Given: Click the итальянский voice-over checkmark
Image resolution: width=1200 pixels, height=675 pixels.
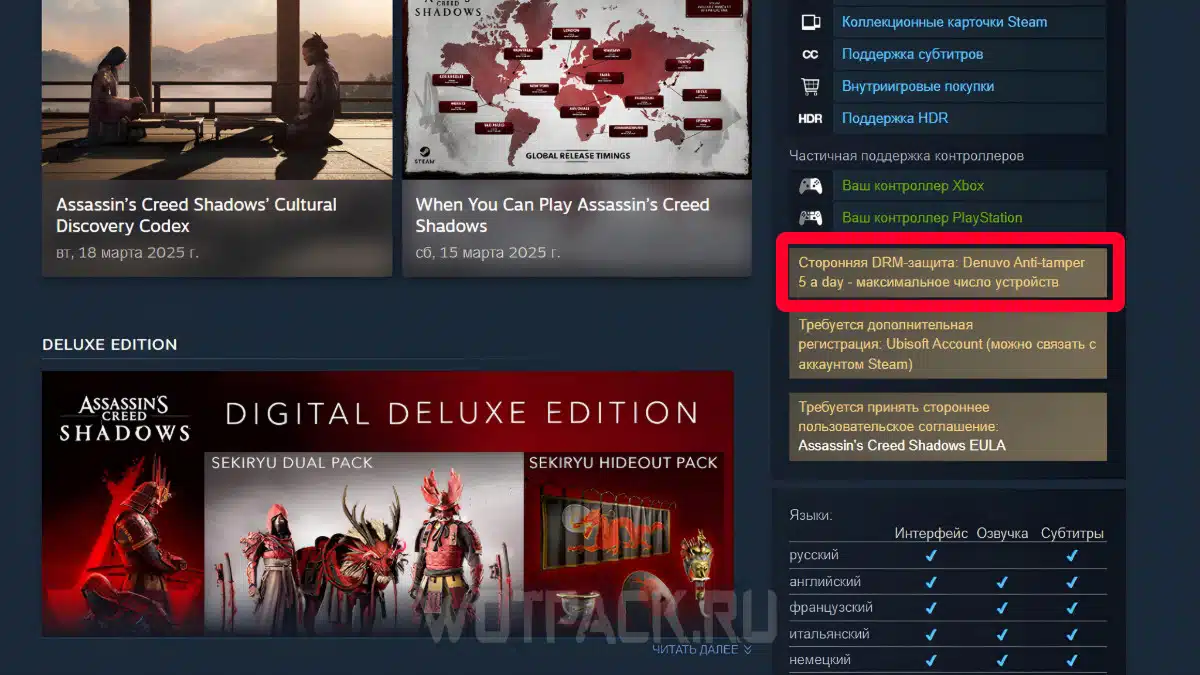Looking at the screenshot, I should click(1003, 635).
